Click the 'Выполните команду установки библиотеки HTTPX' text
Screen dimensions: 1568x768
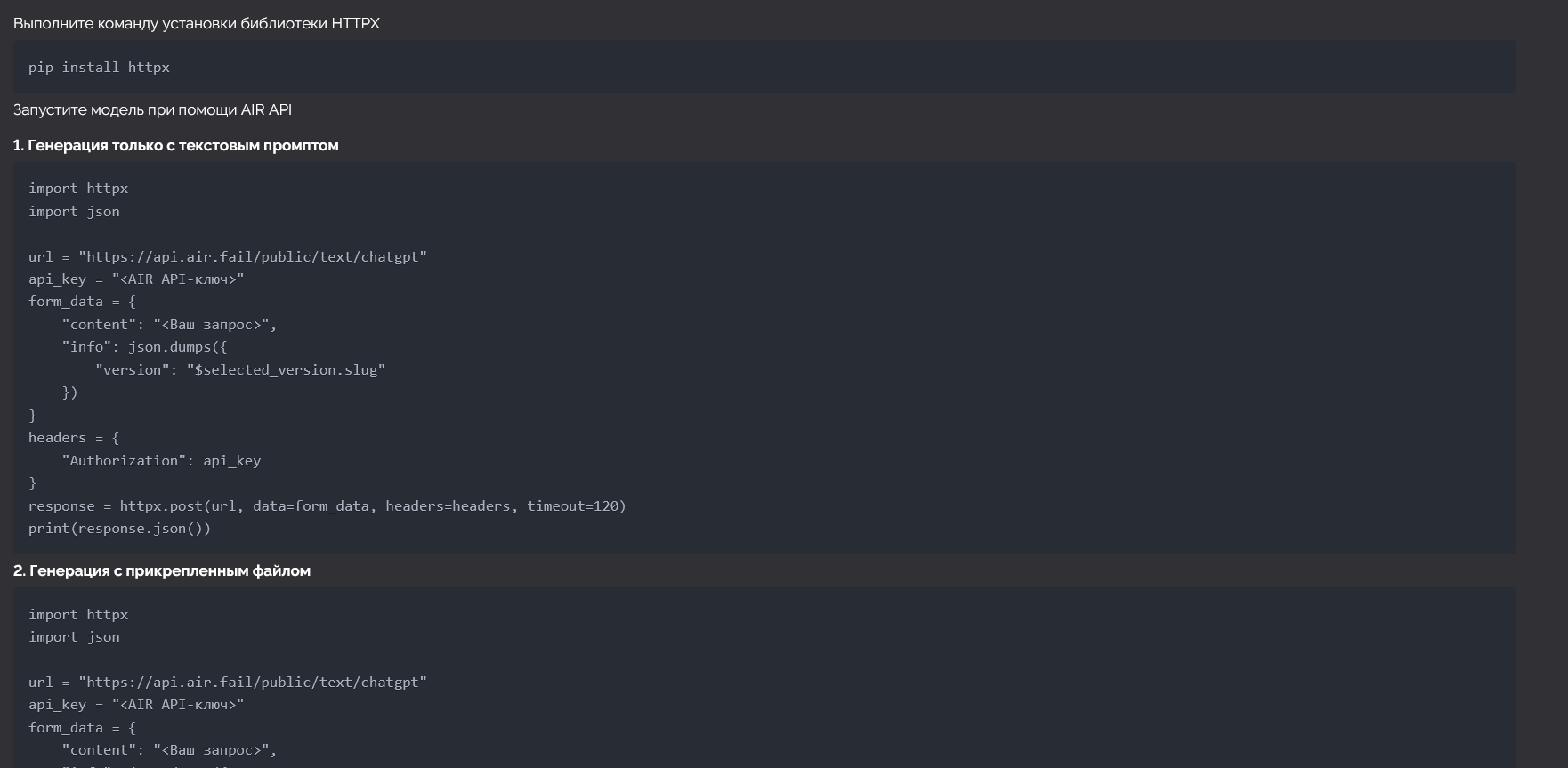coord(197,23)
